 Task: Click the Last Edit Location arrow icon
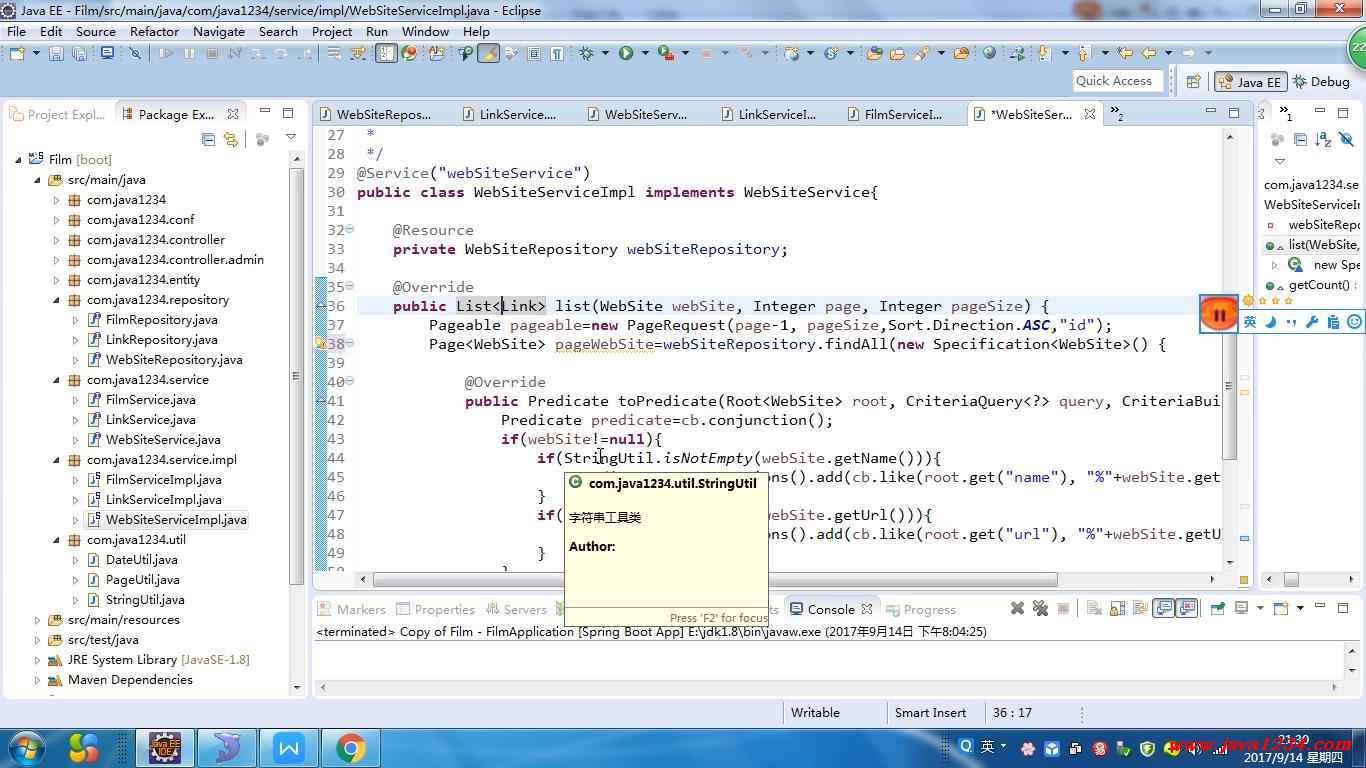coord(1125,53)
